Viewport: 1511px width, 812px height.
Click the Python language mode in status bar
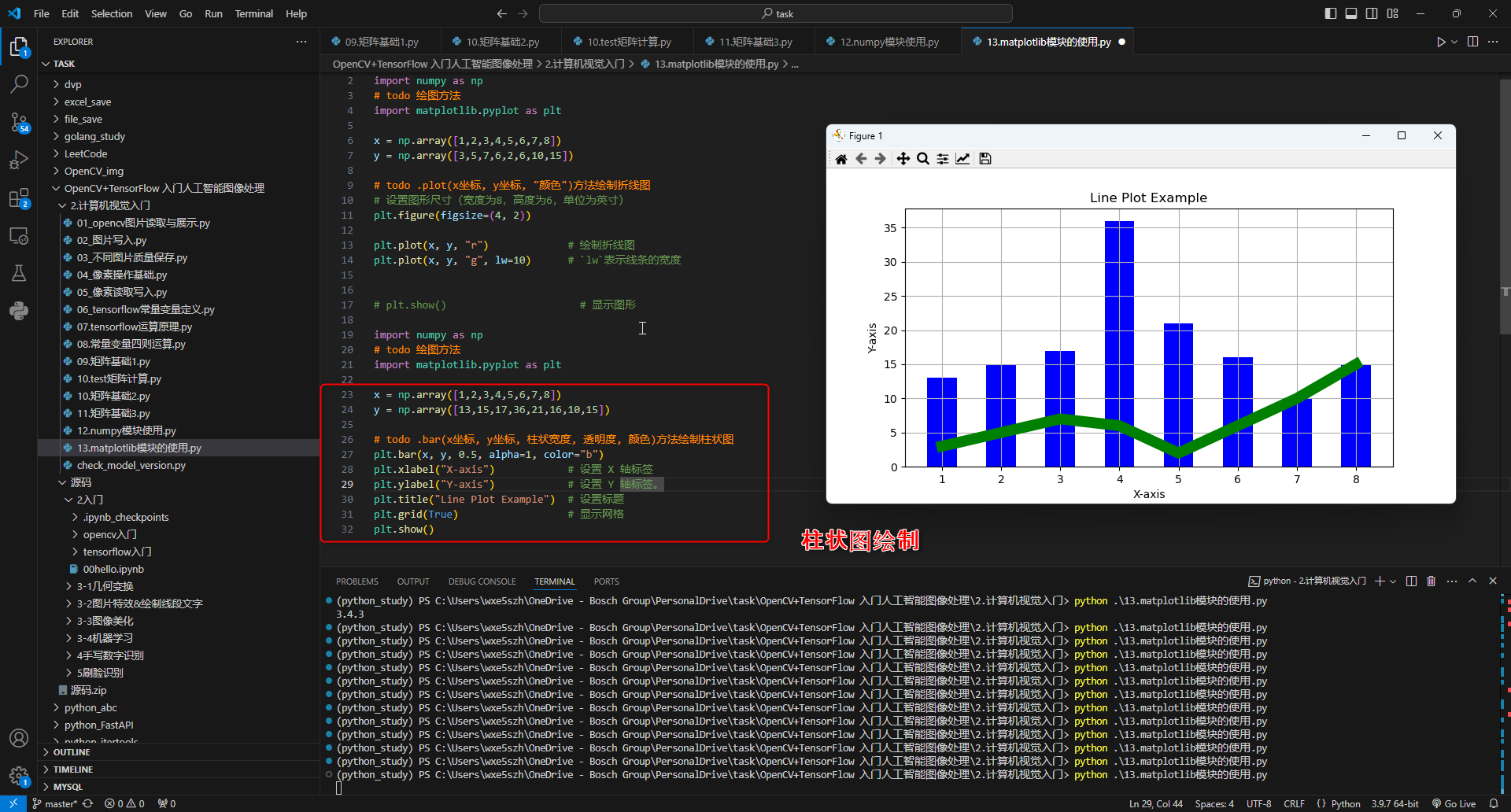(1345, 803)
